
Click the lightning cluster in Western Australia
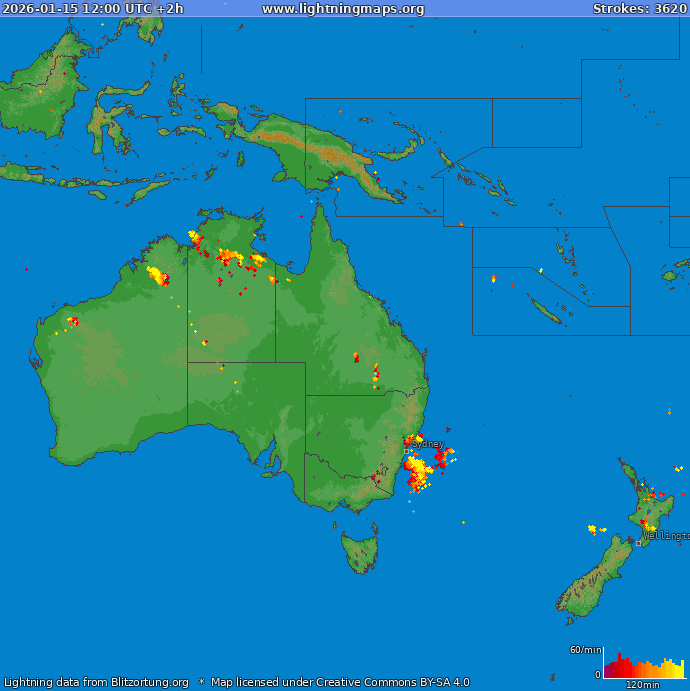pyautogui.click(x=72, y=321)
